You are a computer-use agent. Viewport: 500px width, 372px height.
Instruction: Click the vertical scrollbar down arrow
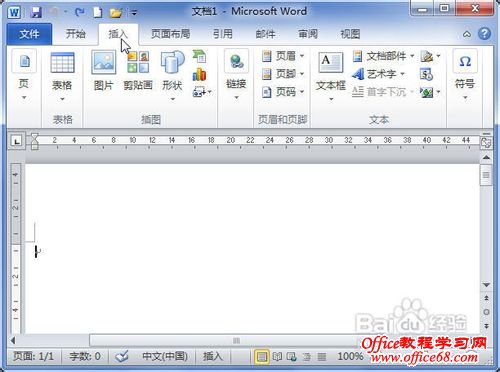486,285
